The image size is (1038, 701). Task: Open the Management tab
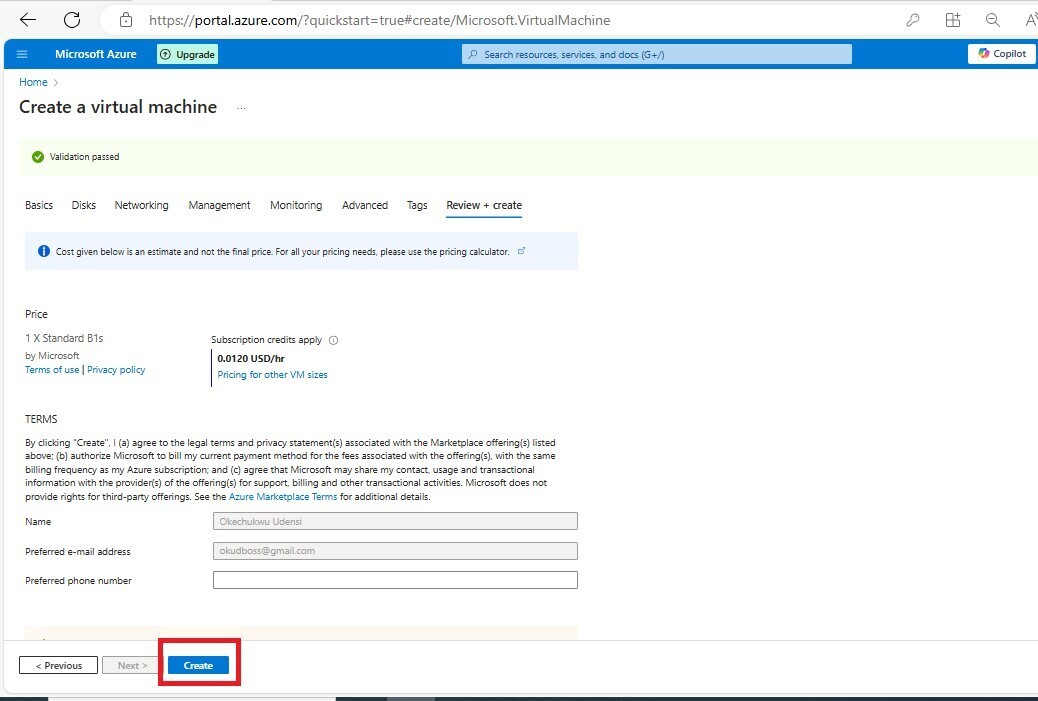[219, 205]
